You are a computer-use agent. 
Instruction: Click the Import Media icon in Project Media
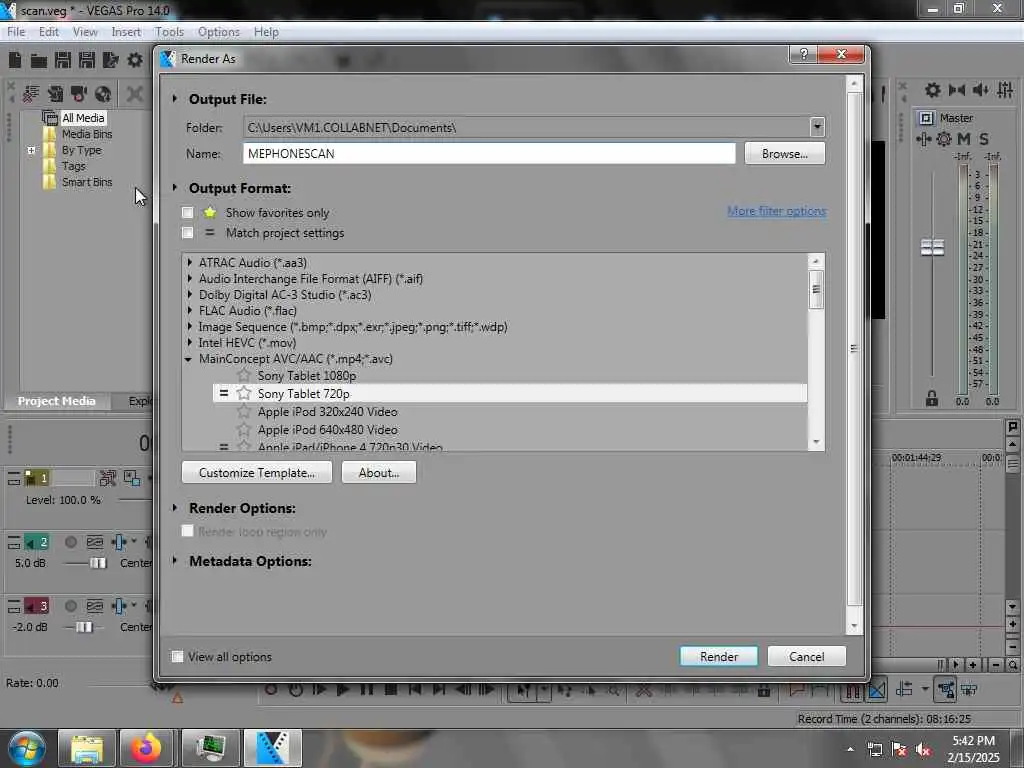click(x=55, y=94)
